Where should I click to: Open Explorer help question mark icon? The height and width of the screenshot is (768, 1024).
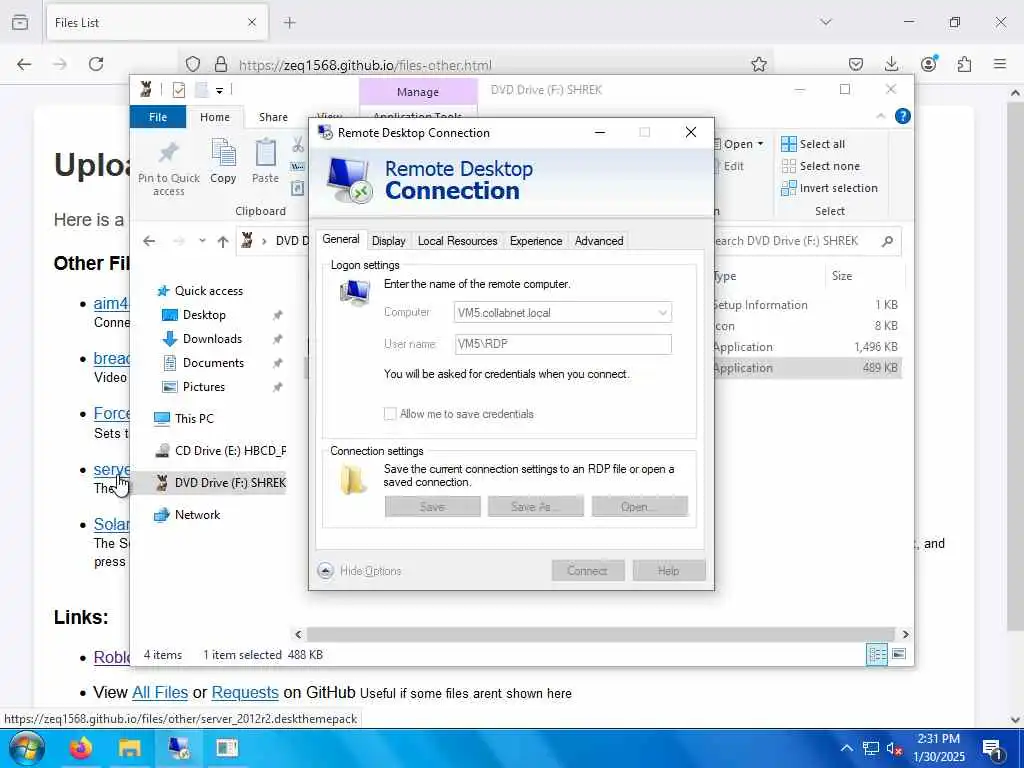(903, 116)
